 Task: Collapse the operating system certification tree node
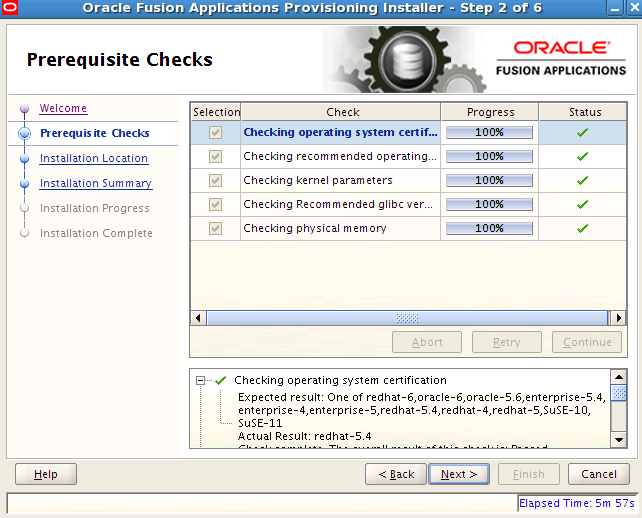201,381
